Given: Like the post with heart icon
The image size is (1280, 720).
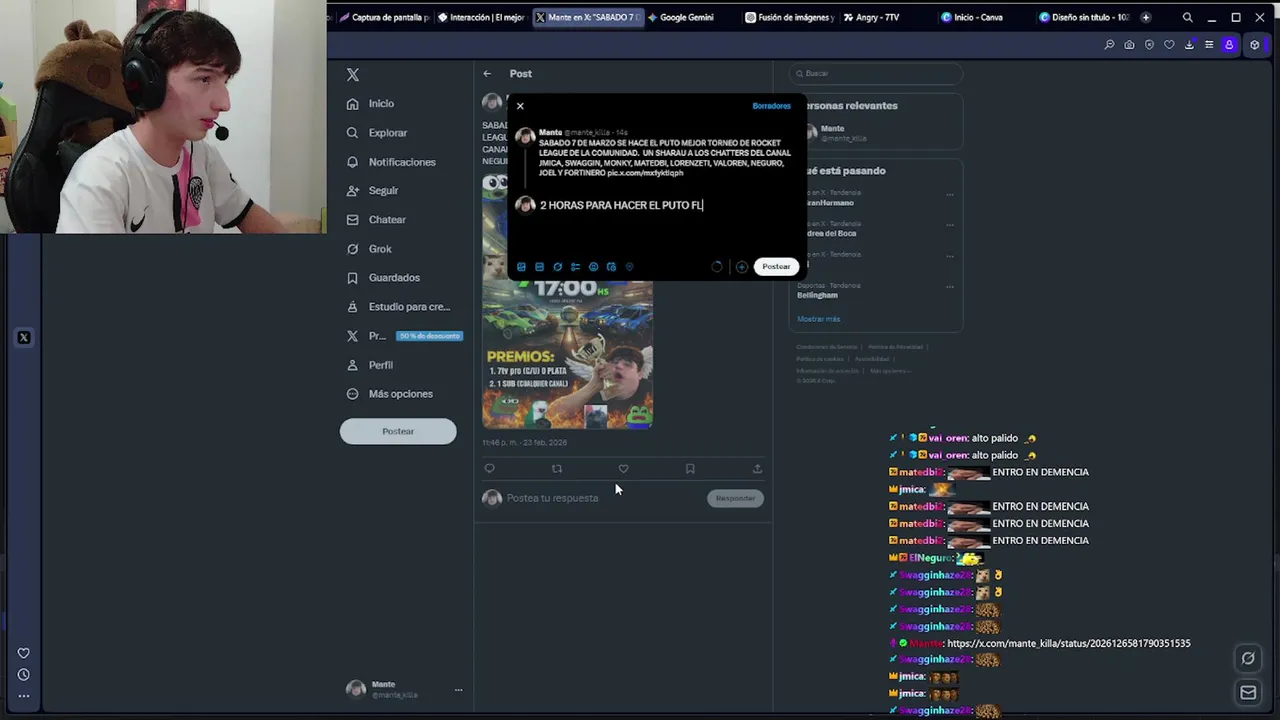Looking at the screenshot, I should click(x=623, y=469).
